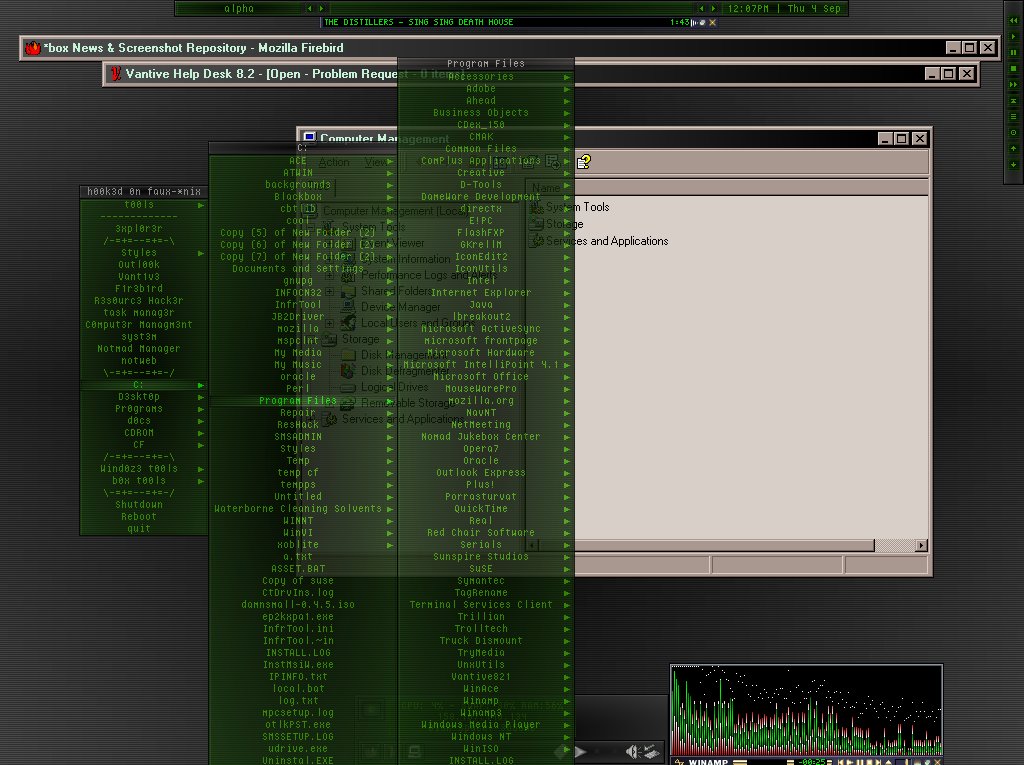This screenshot has width=1030, height=765.
Task: Expand the D3skt0p submenu arrow
Action: [201, 397]
